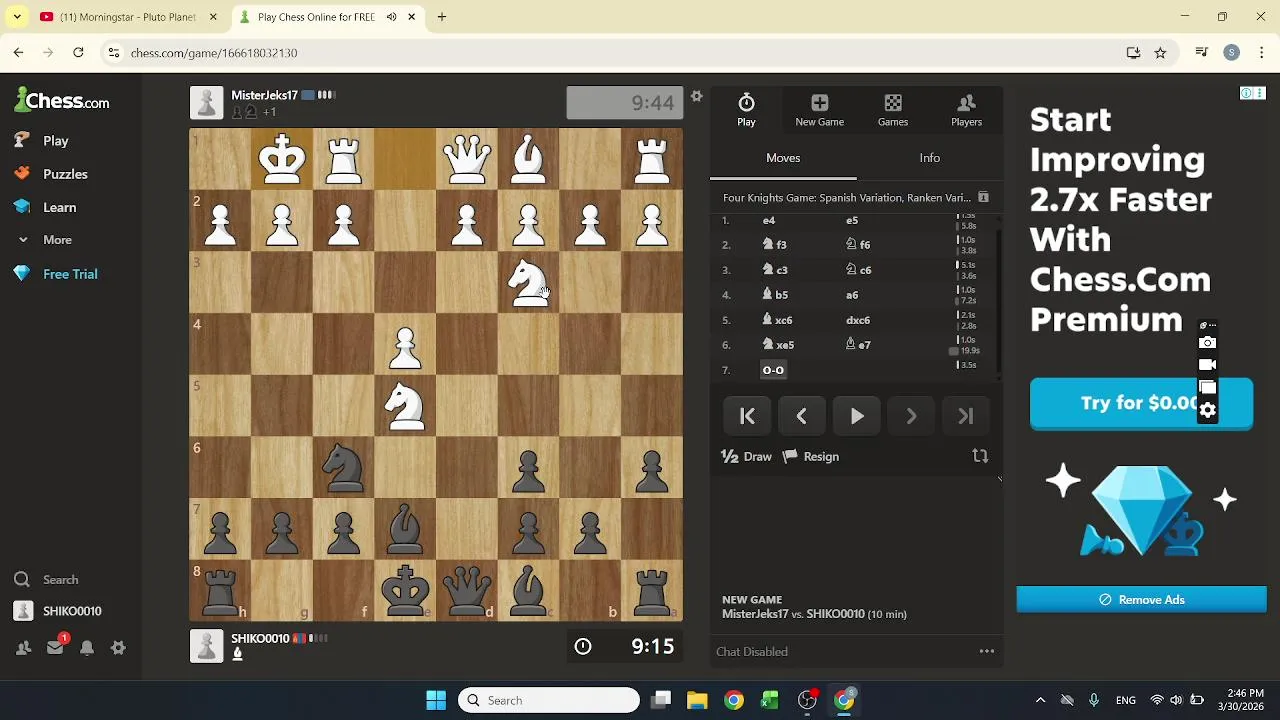Select move 1. e4 in list
This screenshot has height=720, width=1280.
pos(769,220)
